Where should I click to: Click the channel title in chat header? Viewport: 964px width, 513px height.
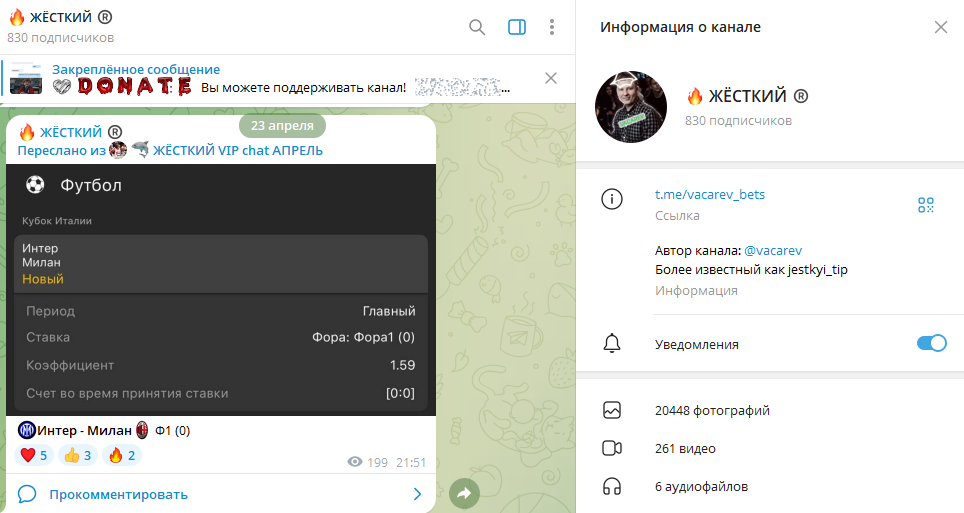click(x=60, y=17)
